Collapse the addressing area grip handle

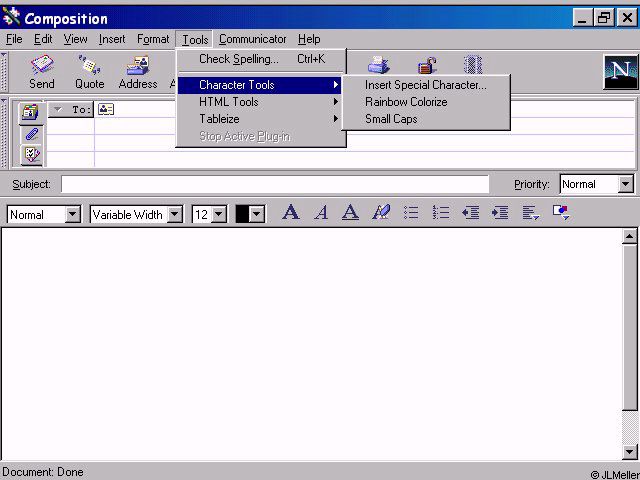(x=4, y=133)
